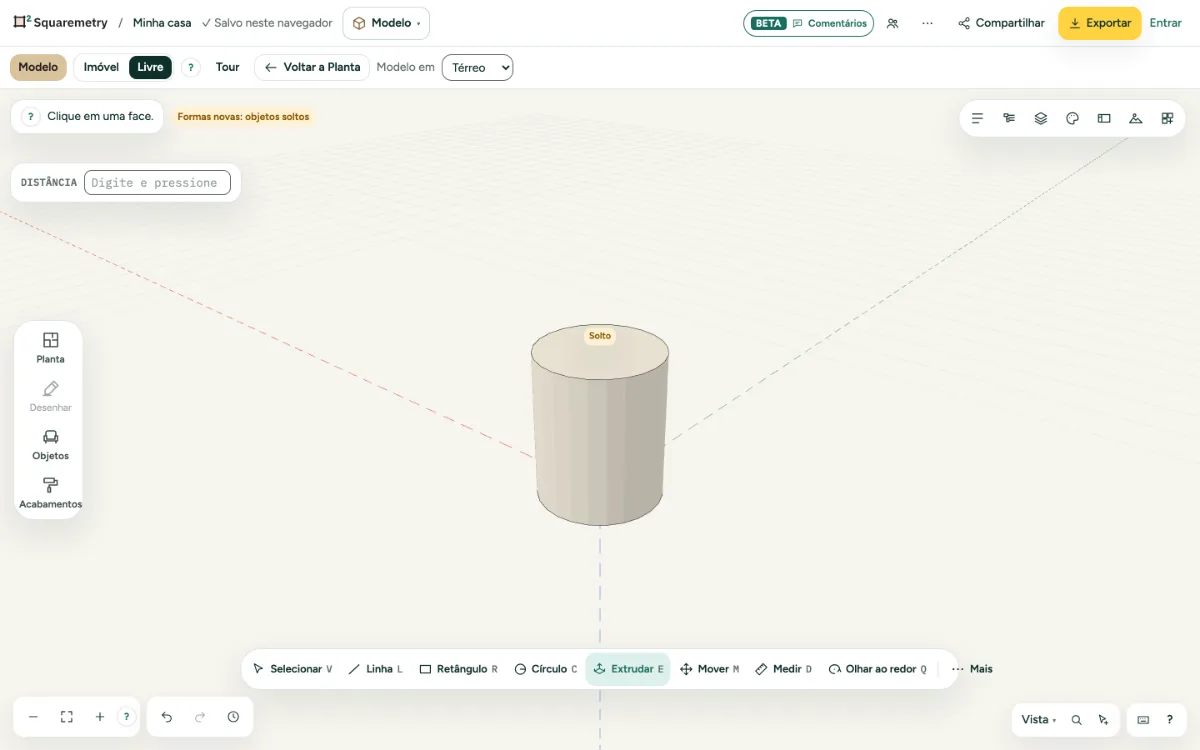Viewport: 1200px width, 750px height.
Task: Open the Térreo floor dropdown
Action: [477, 67]
